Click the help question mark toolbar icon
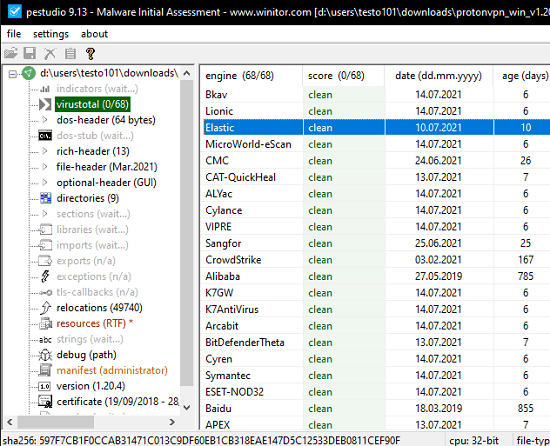Image resolution: width=550 pixels, height=446 pixels. coord(90,54)
